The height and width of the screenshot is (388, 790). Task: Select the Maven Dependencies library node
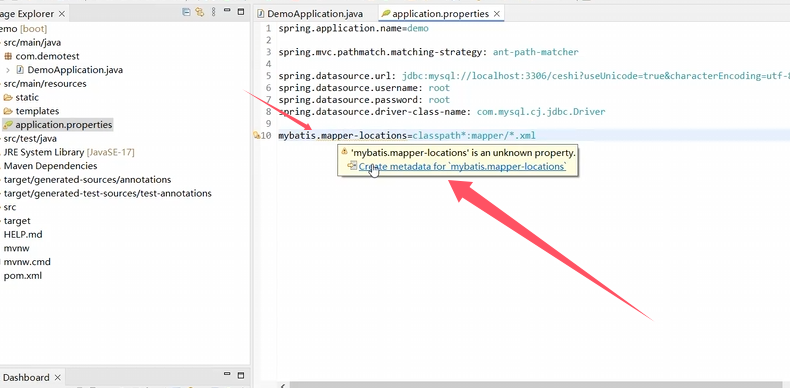coord(50,166)
